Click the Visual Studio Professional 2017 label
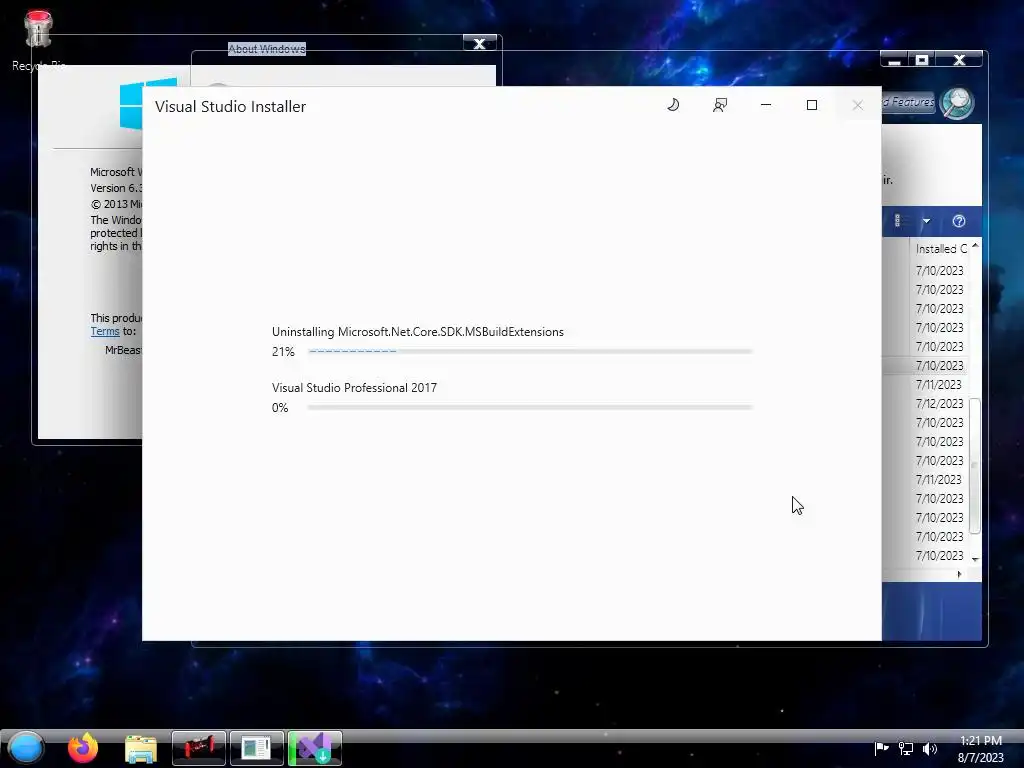 355,388
